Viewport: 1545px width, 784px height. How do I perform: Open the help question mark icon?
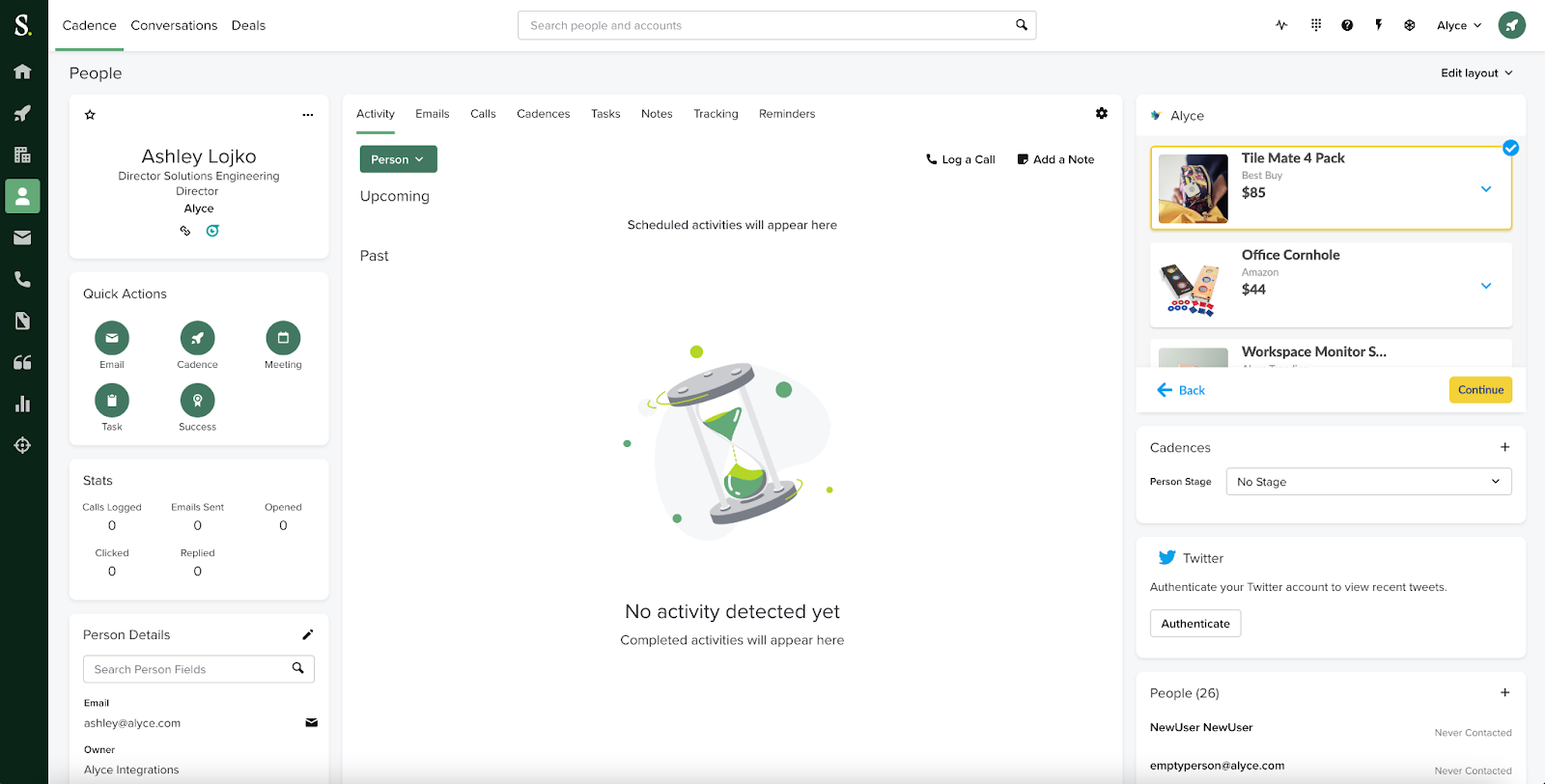click(1347, 25)
